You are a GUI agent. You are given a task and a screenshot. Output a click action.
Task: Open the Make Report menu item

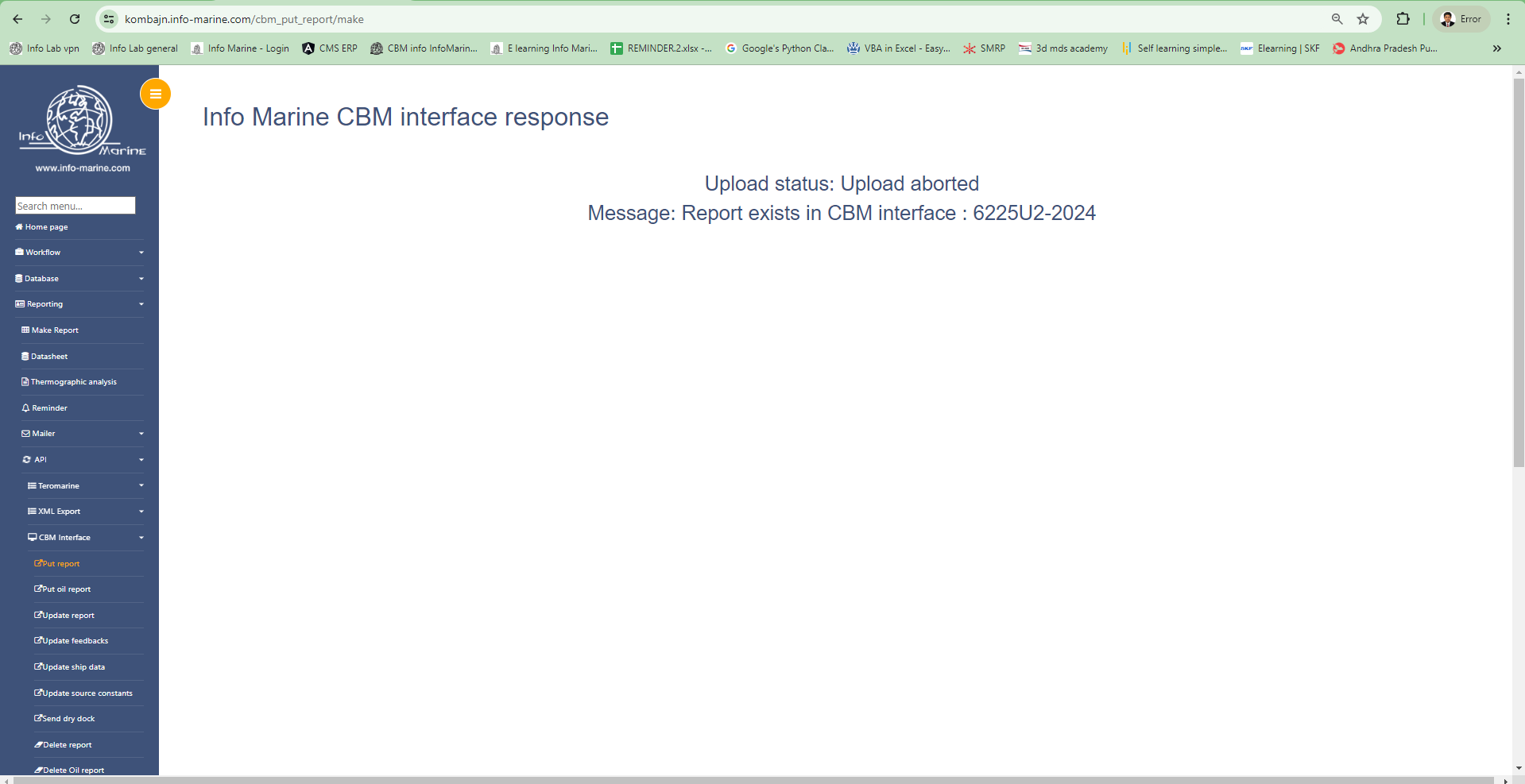click(55, 330)
